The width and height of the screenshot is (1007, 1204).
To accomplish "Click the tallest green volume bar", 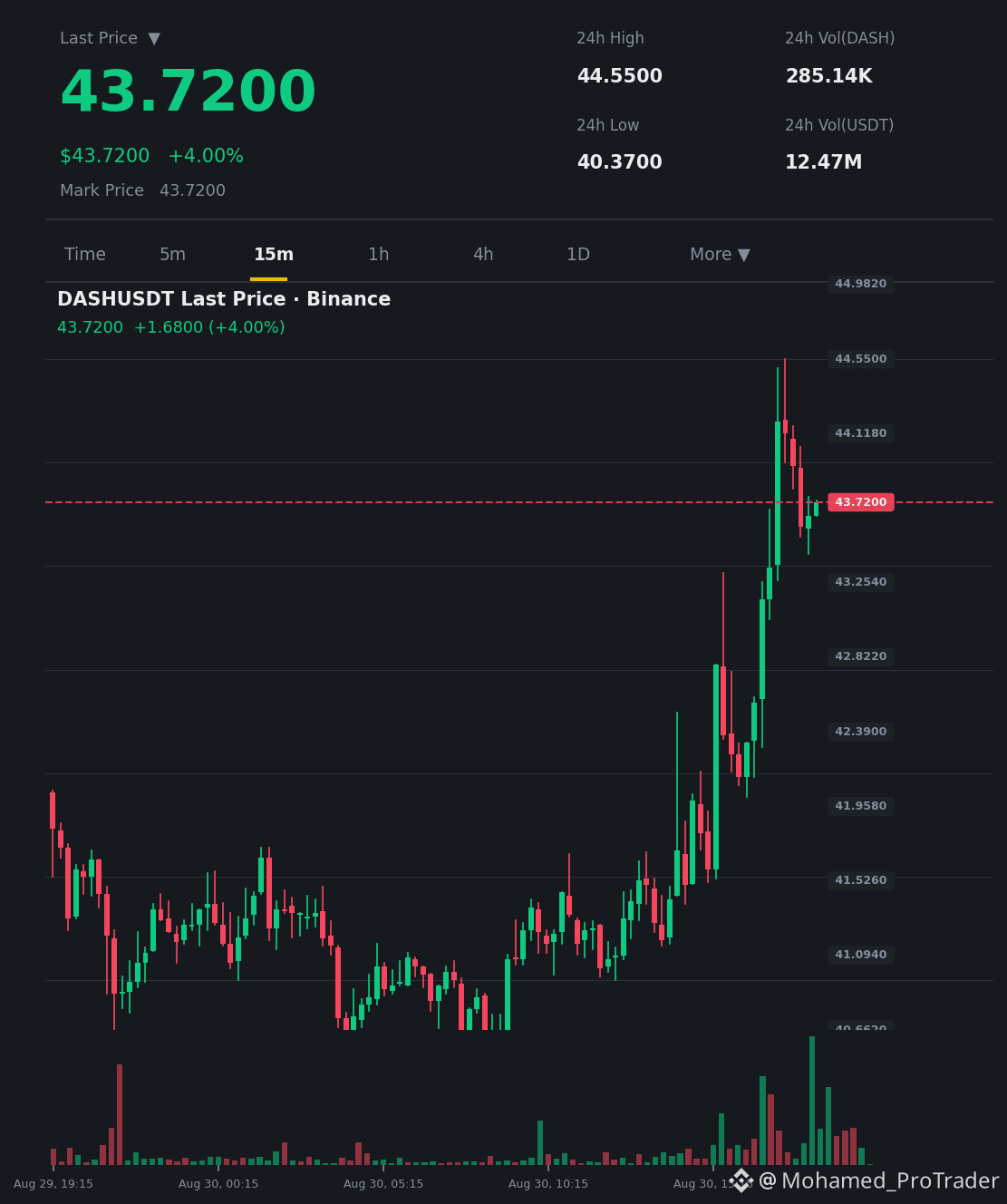I will tap(812, 1101).
